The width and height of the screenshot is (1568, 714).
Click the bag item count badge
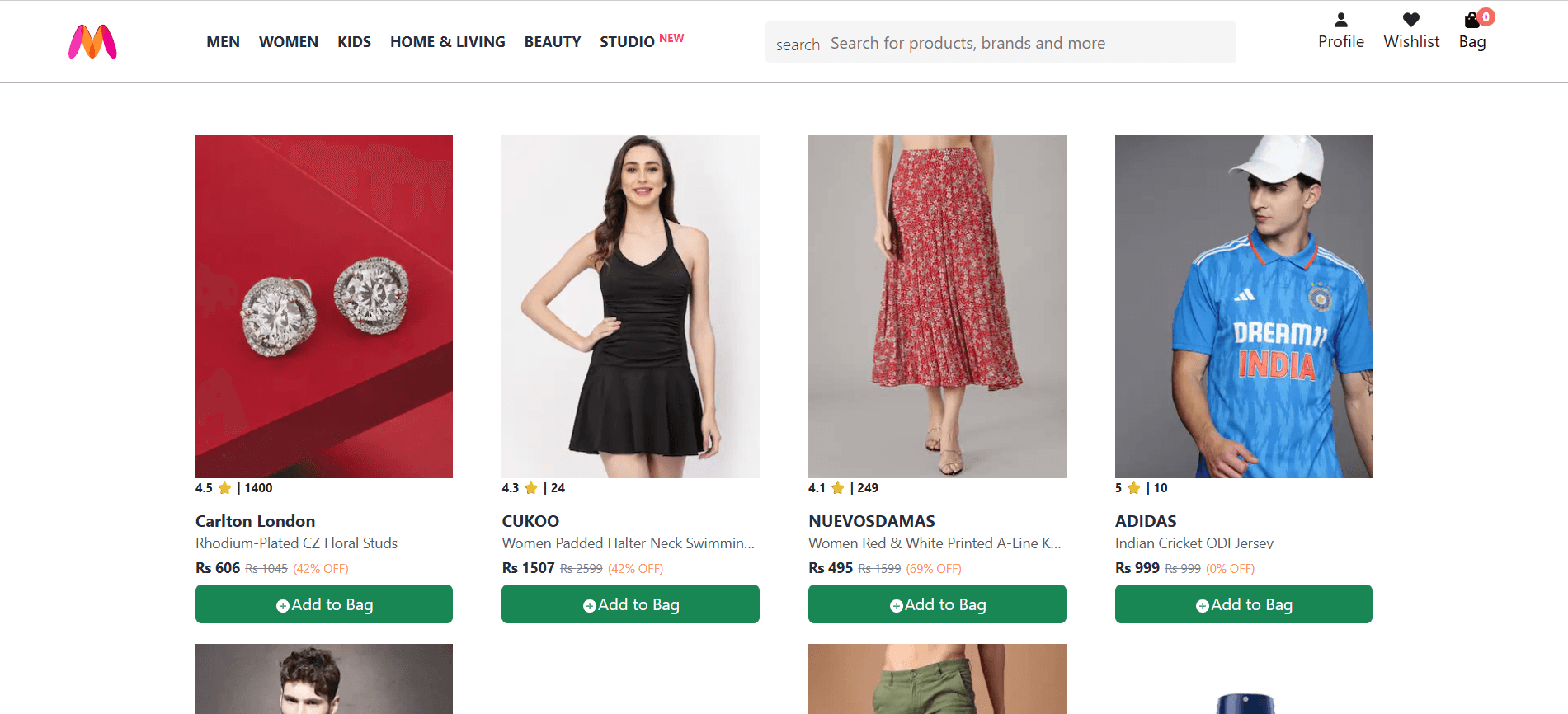point(1486,16)
